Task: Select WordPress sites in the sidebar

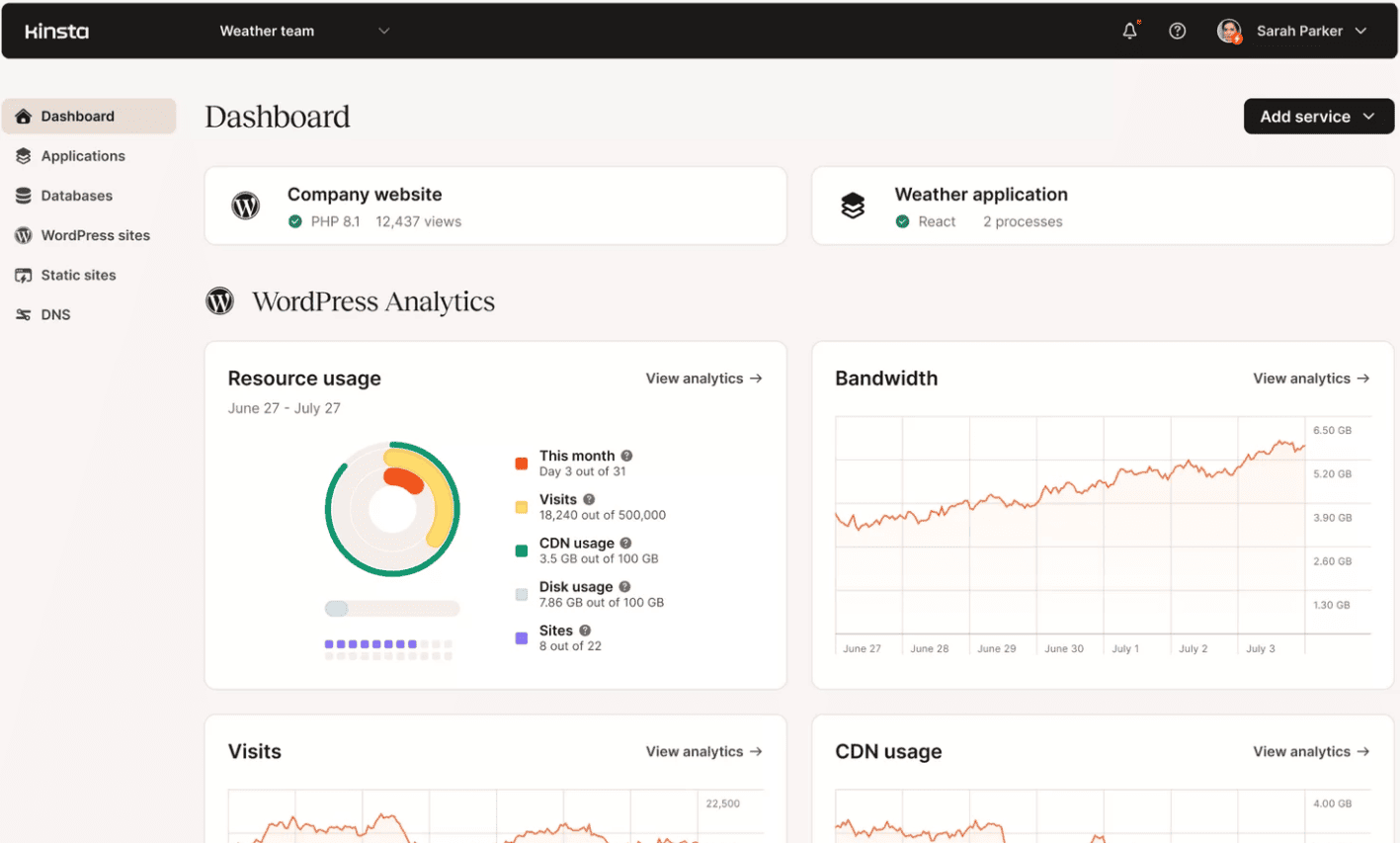Action: [x=95, y=235]
